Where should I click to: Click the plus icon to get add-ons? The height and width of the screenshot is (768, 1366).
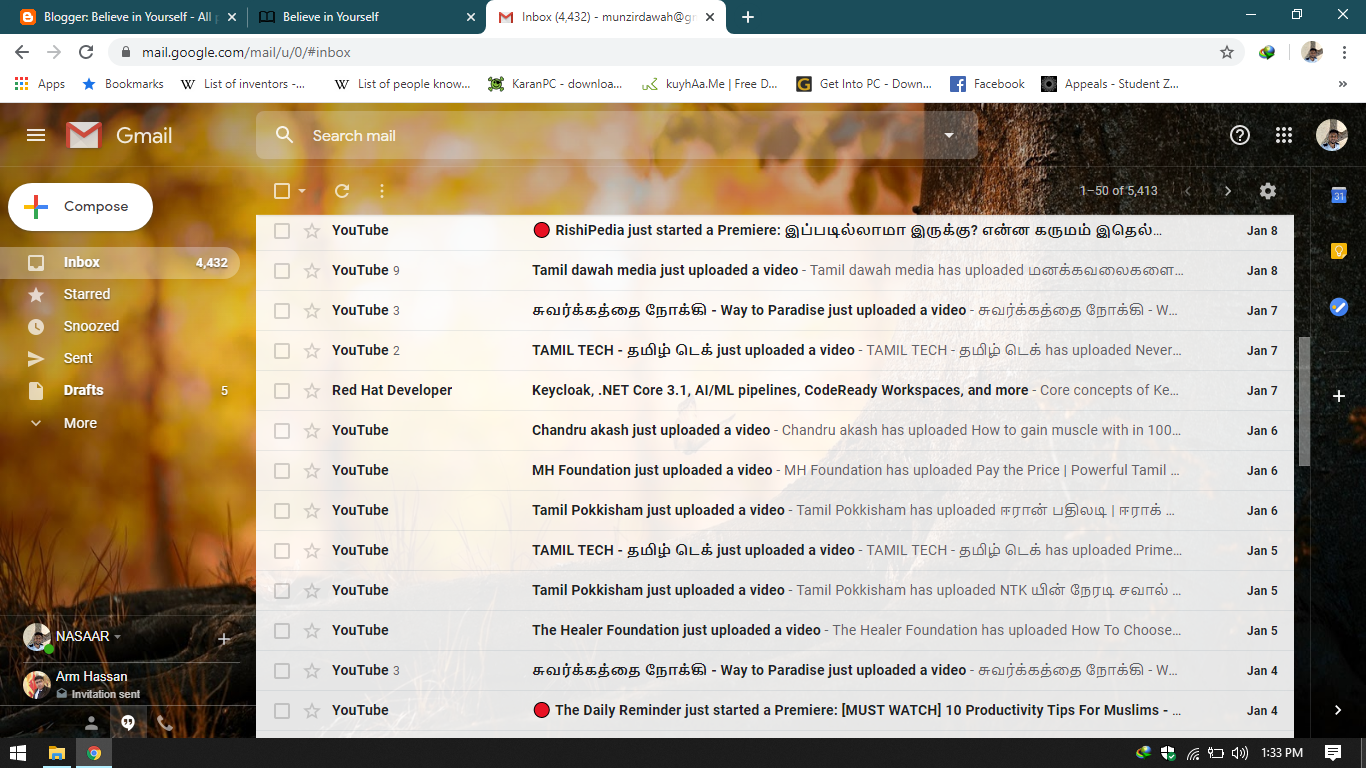[x=1339, y=396]
